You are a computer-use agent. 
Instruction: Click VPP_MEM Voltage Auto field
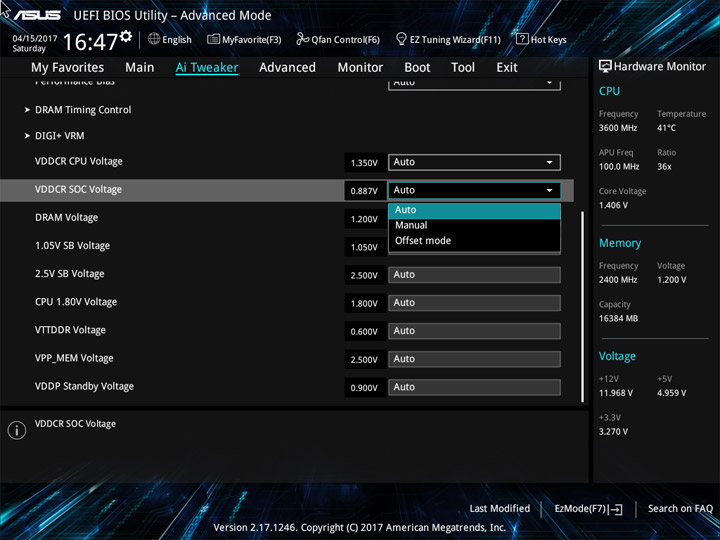pos(474,359)
